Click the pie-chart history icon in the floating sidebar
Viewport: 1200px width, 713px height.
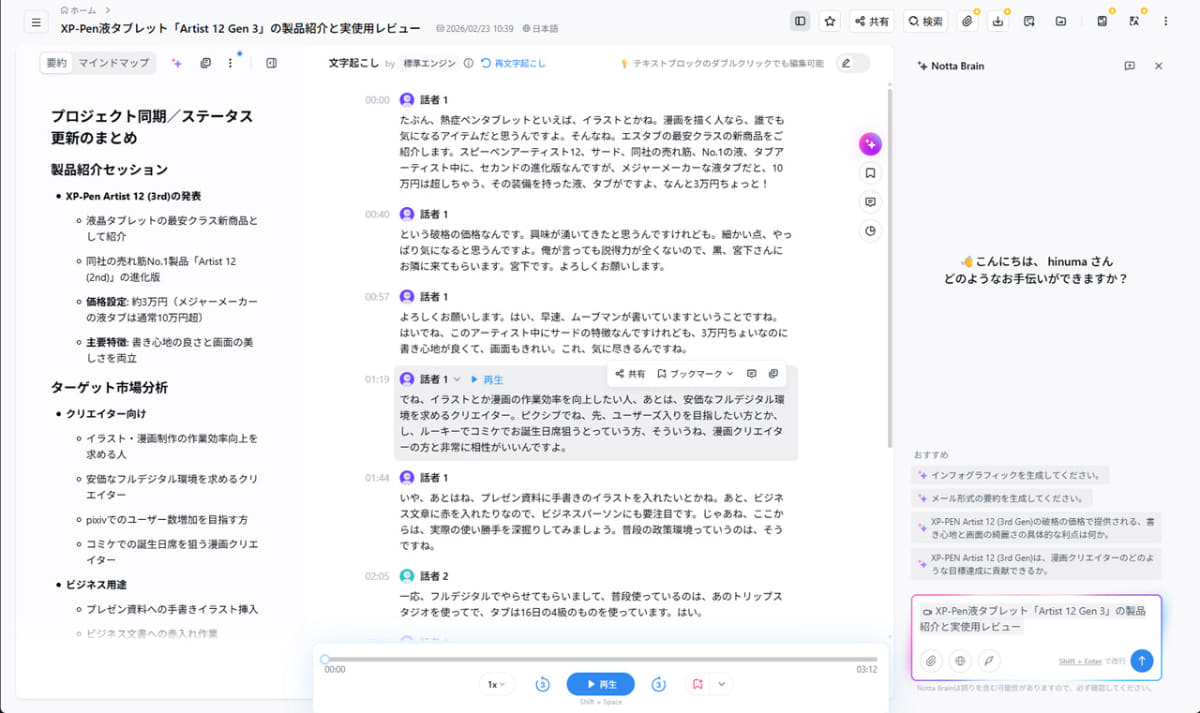pyautogui.click(x=870, y=230)
